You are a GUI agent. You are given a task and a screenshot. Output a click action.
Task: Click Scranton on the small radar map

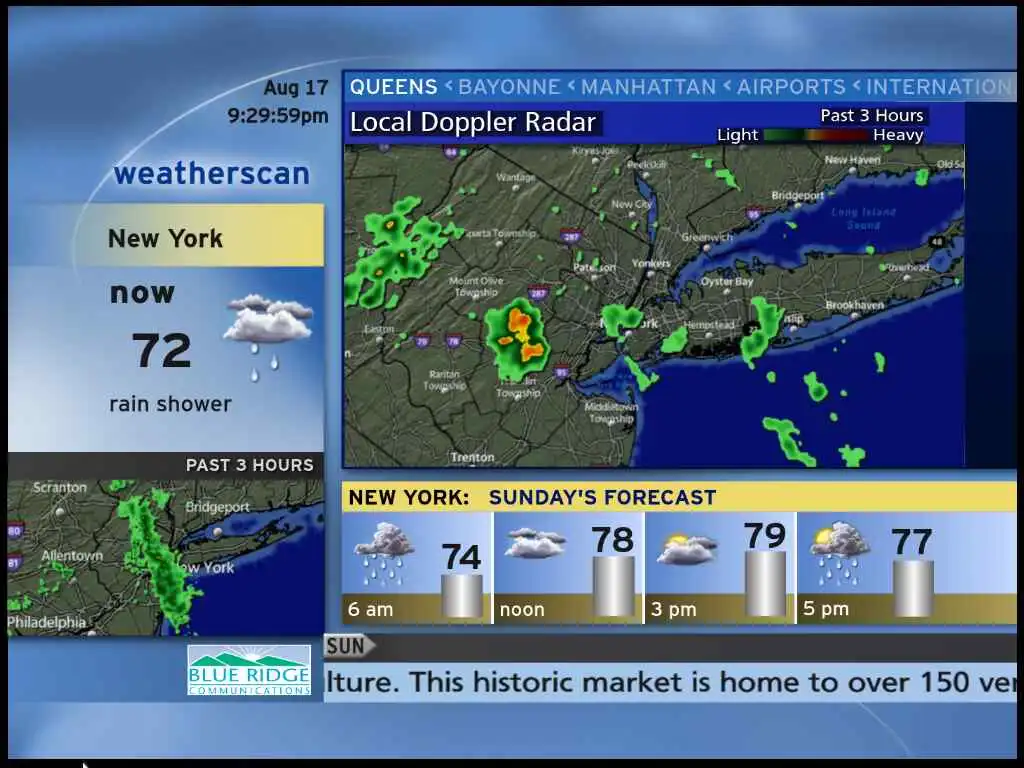(59, 488)
